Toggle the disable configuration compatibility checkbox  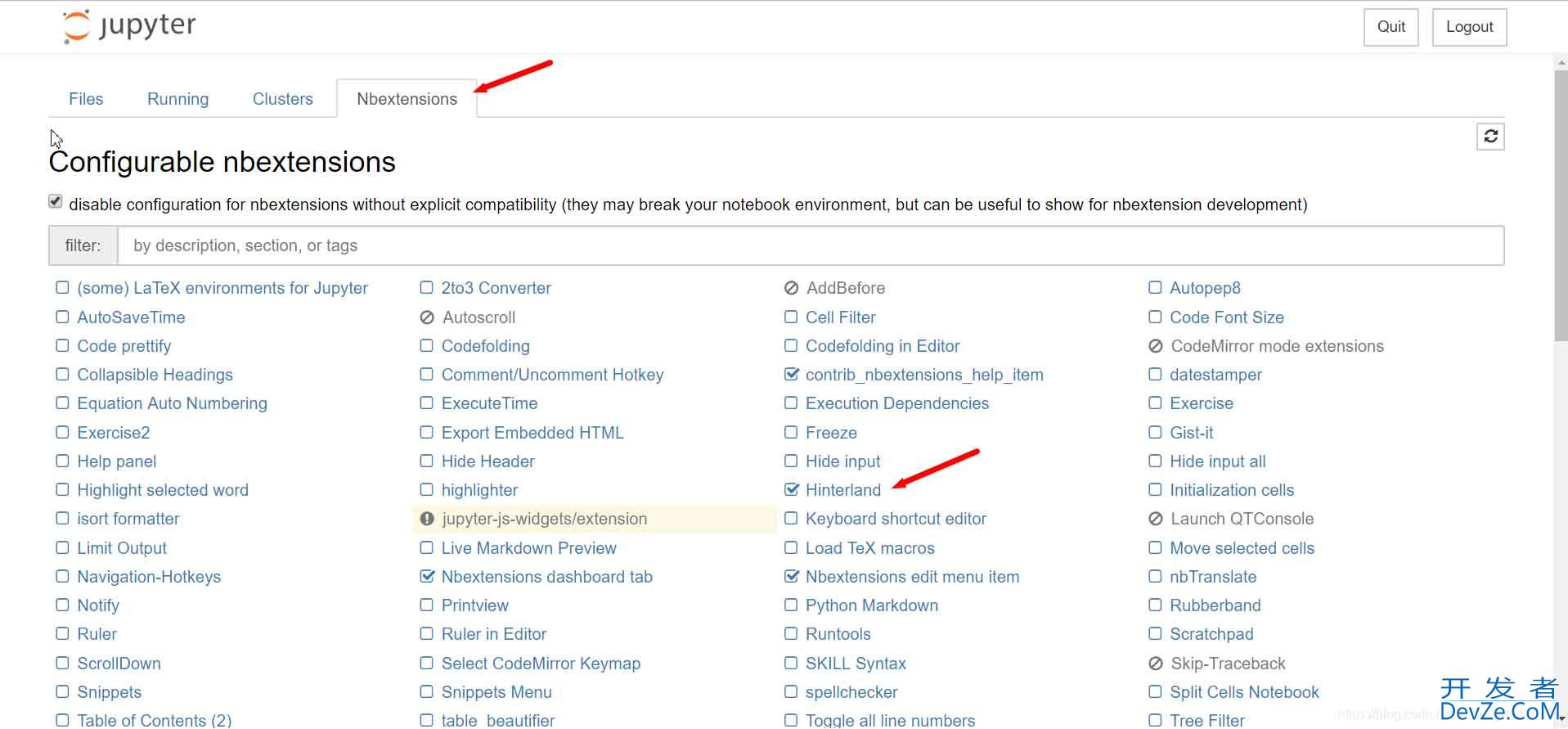56,201
